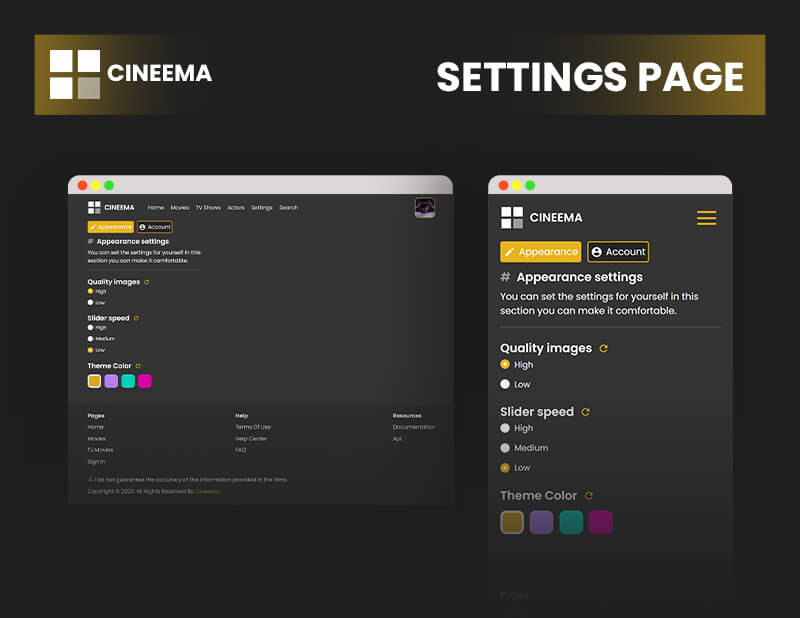
Task: Choose Medium for Slider speed
Action: click(90, 338)
